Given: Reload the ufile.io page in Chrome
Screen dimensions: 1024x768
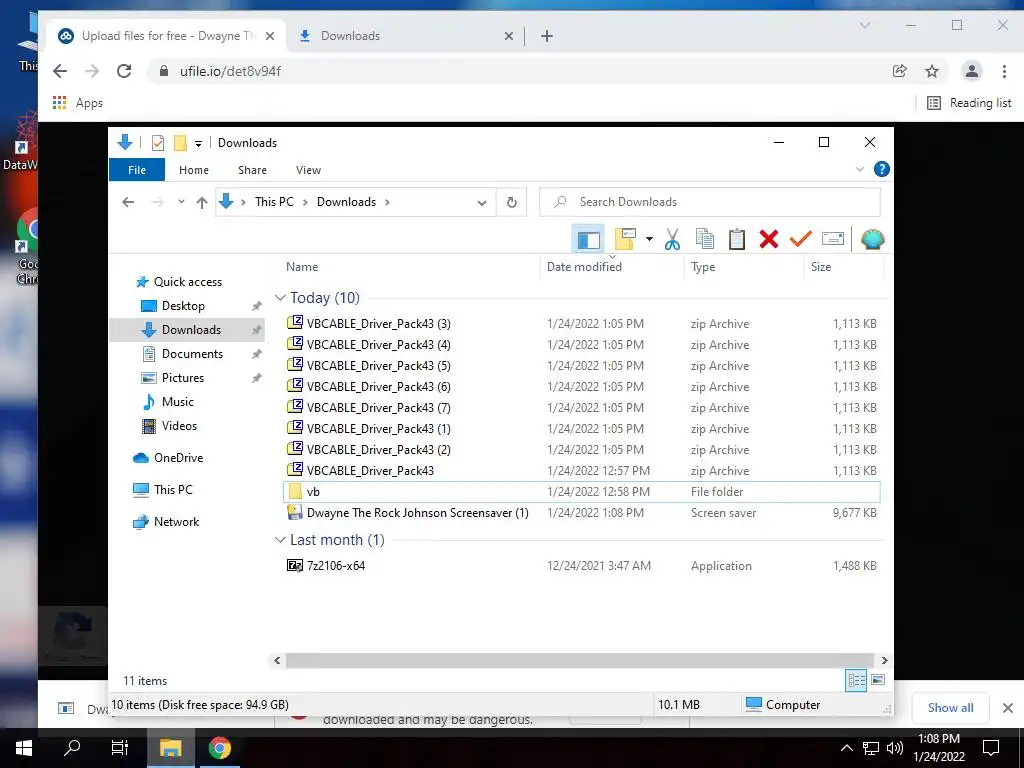Looking at the screenshot, I should point(124,71).
